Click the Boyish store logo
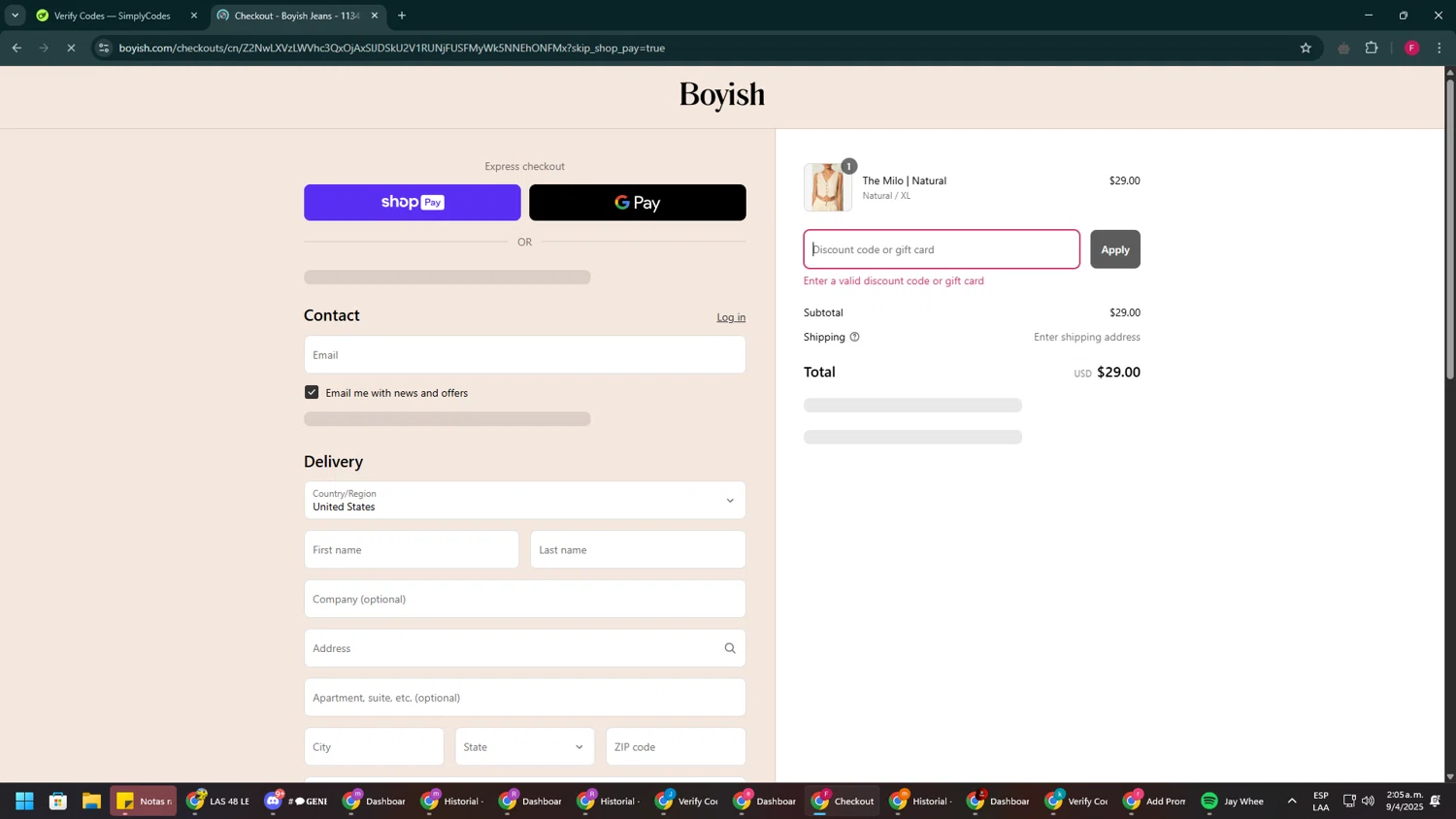The width and height of the screenshot is (1456, 819). [x=722, y=96]
